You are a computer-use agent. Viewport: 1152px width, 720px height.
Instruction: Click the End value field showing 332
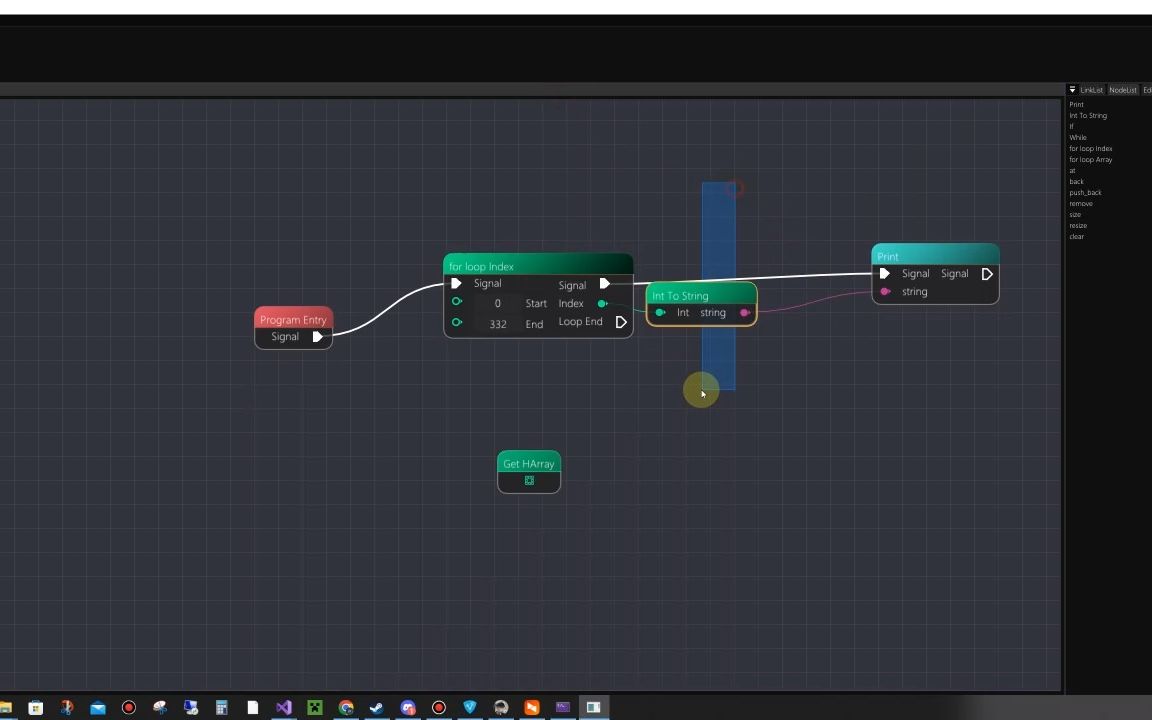pos(497,324)
